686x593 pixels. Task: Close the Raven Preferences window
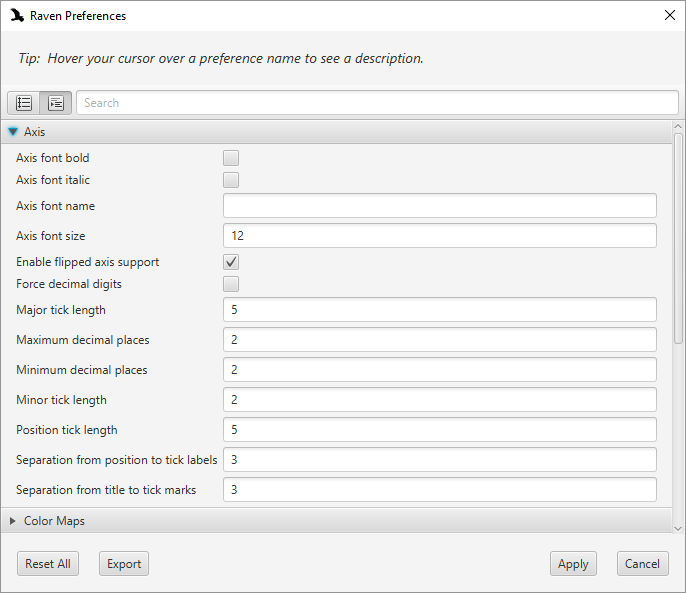click(x=669, y=15)
